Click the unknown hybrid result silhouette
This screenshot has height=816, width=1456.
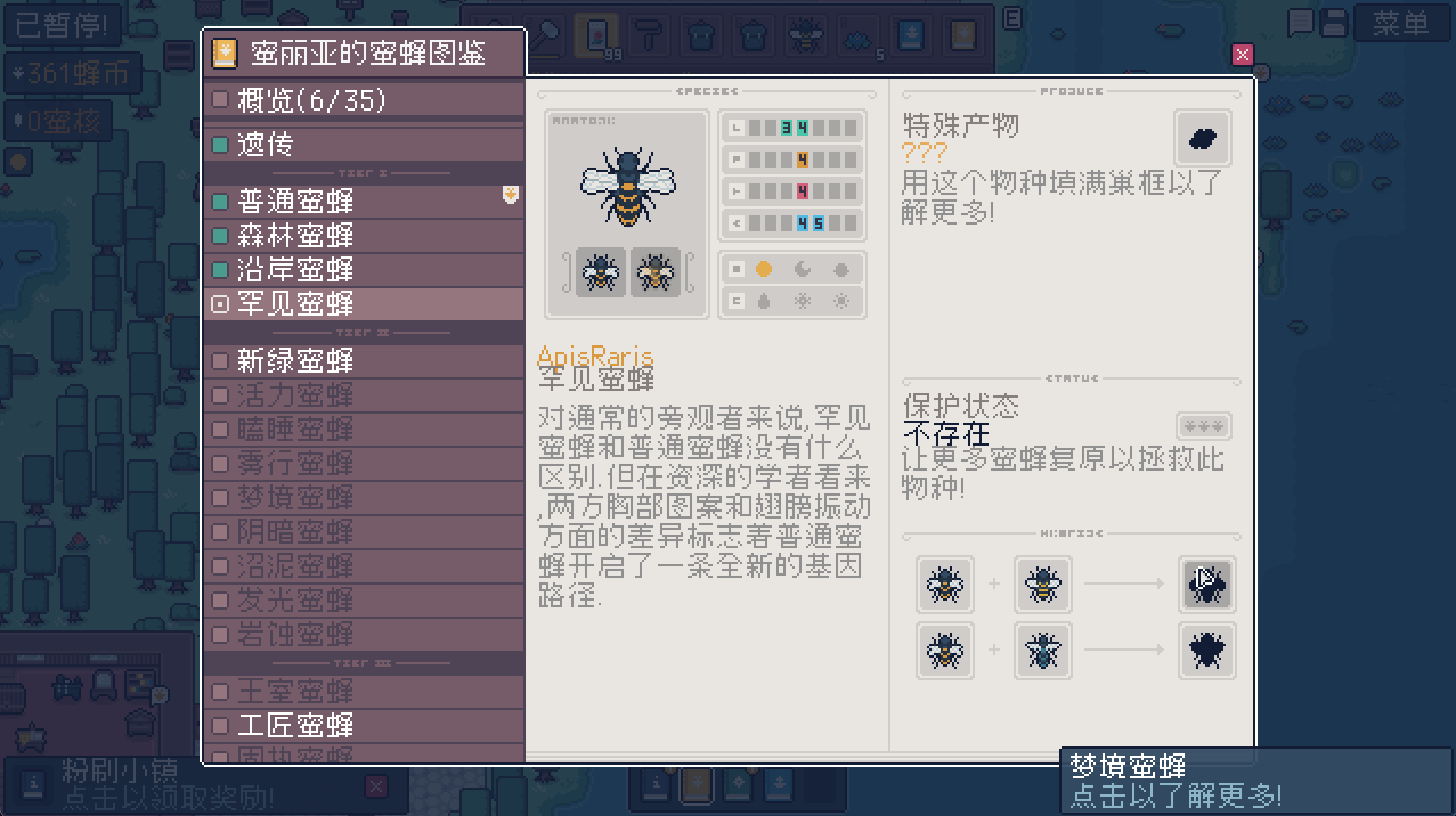click(x=1207, y=651)
